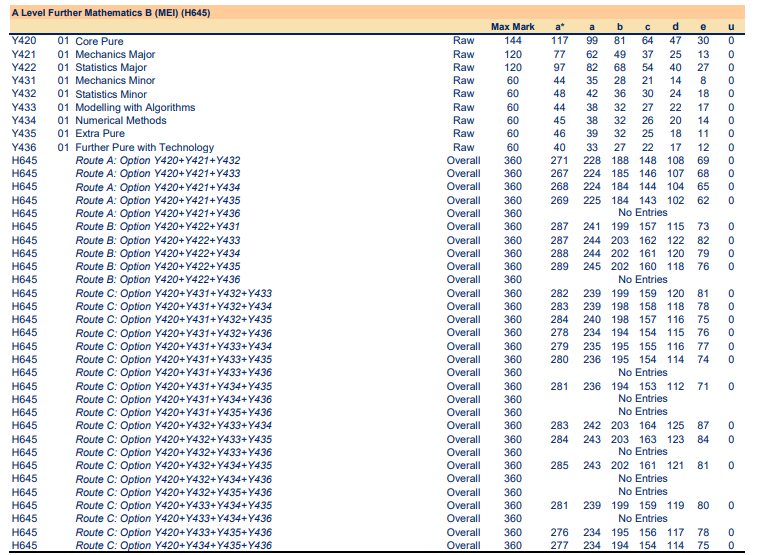This screenshot has height=555, width=759.
Task: Click a* value '48' in Statistics Minor row
Action: [x=560, y=94]
